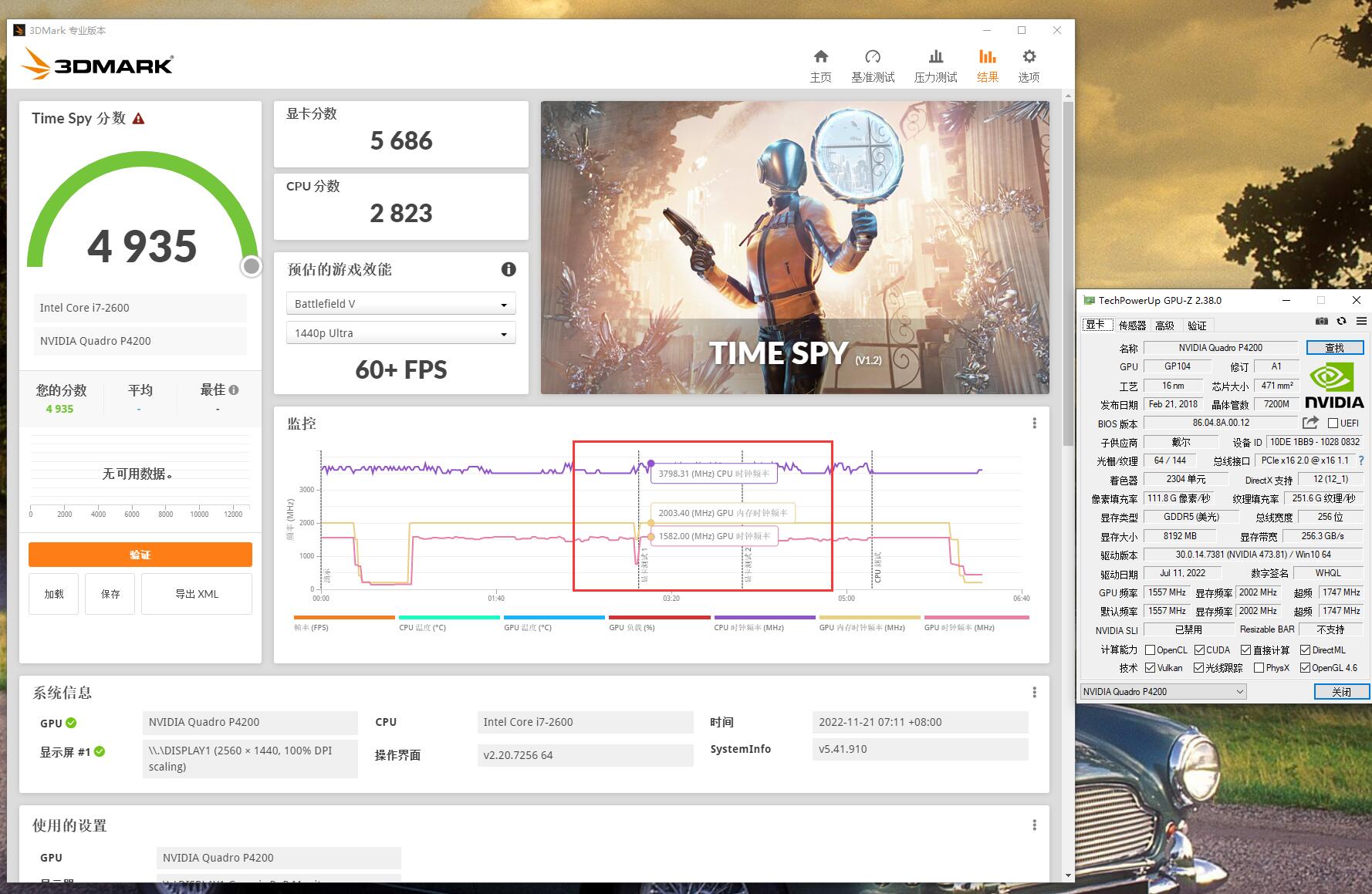Click the 导出 XML button
This screenshot has width=1372, height=894.
tap(197, 594)
